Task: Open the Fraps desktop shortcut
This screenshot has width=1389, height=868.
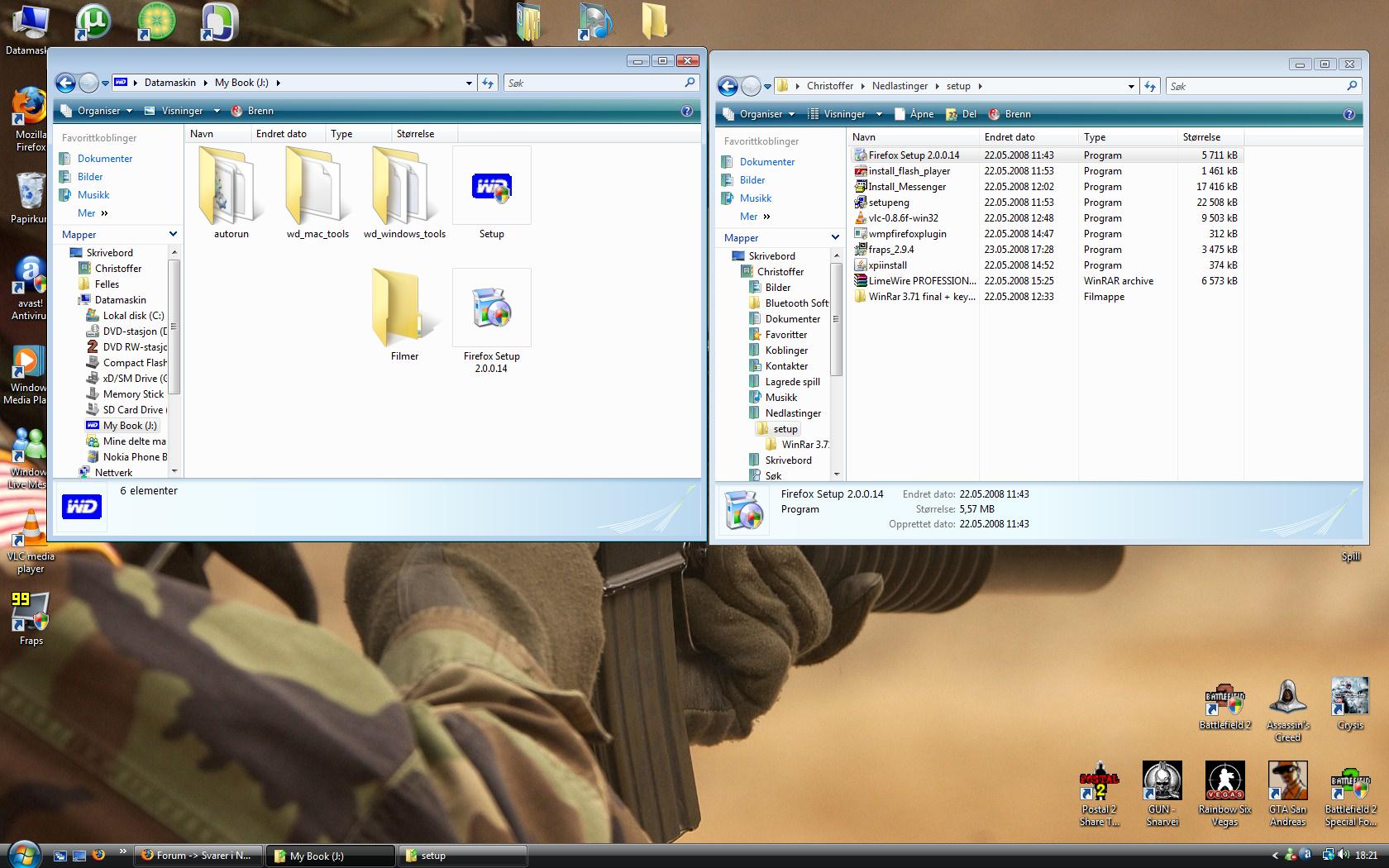Action: [x=31, y=618]
